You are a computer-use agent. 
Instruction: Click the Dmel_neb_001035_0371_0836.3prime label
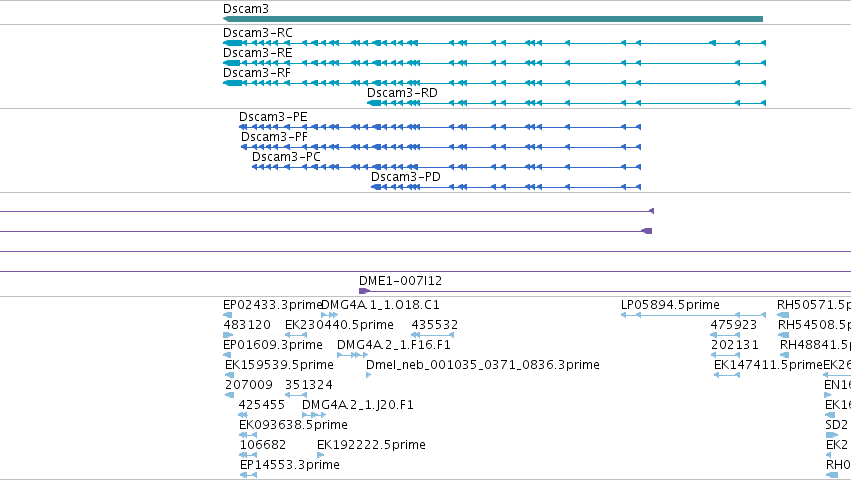click(483, 365)
